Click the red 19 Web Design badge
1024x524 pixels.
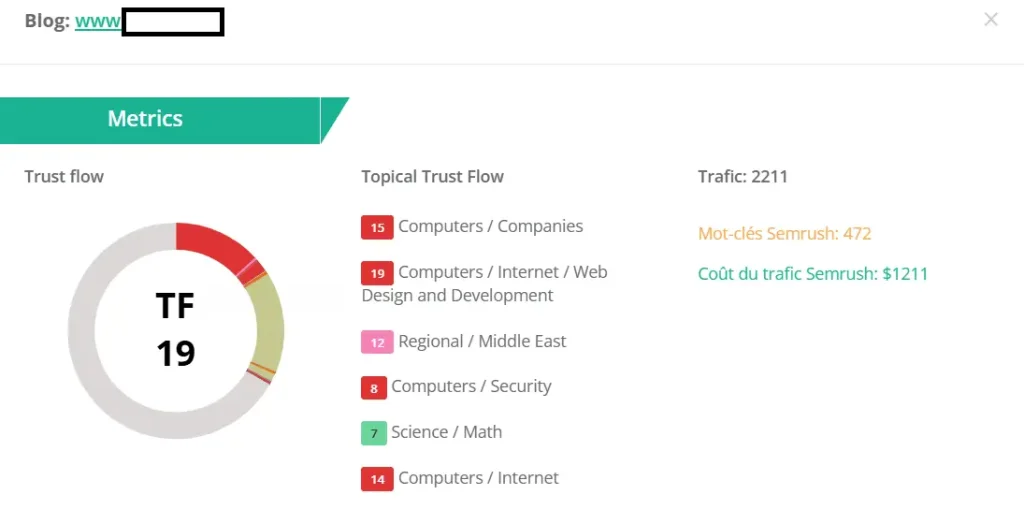click(377, 273)
